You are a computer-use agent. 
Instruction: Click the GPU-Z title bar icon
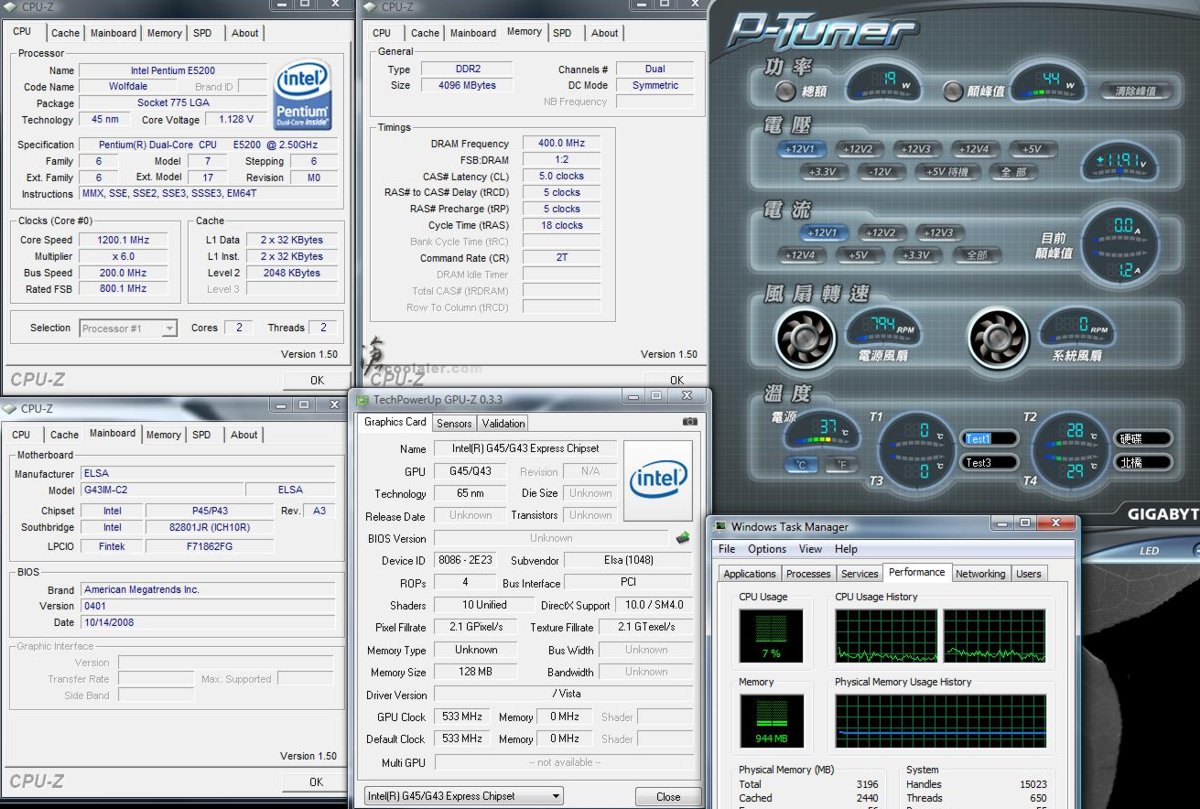pos(363,399)
